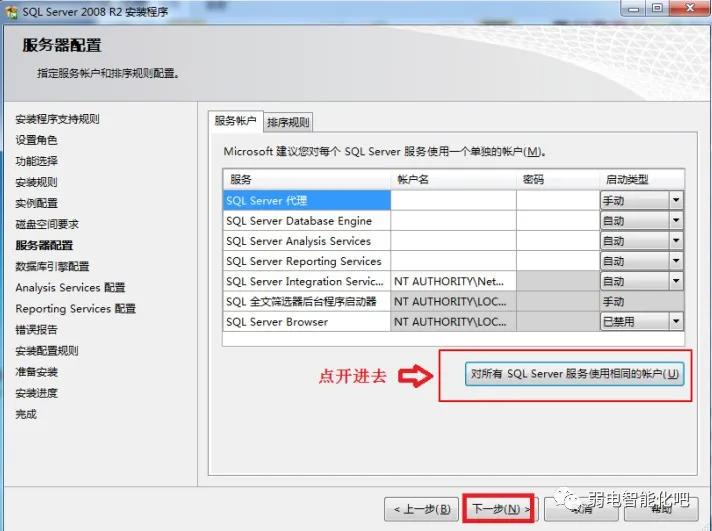Click 安装程序支持规则 in the step list
The height and width of the screenshot is (531, 712).
click(x=57, y=119)
